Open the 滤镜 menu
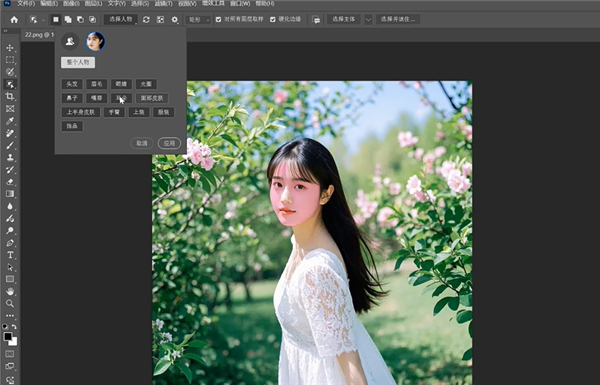The height and width of the screenshot is (385, 600). coord(164,3)
